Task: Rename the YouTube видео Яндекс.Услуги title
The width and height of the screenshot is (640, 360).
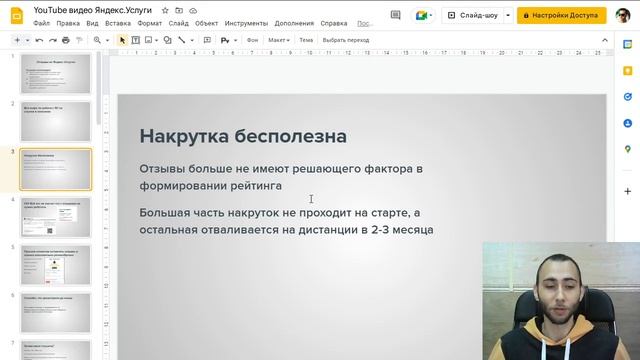Action: click(93, 10)
